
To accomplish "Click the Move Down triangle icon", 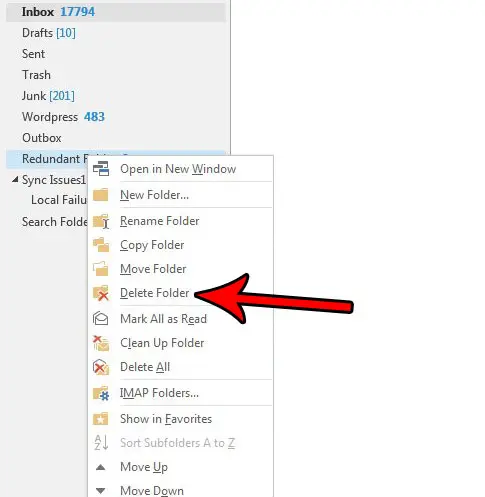I will click(x=101, y=490).
